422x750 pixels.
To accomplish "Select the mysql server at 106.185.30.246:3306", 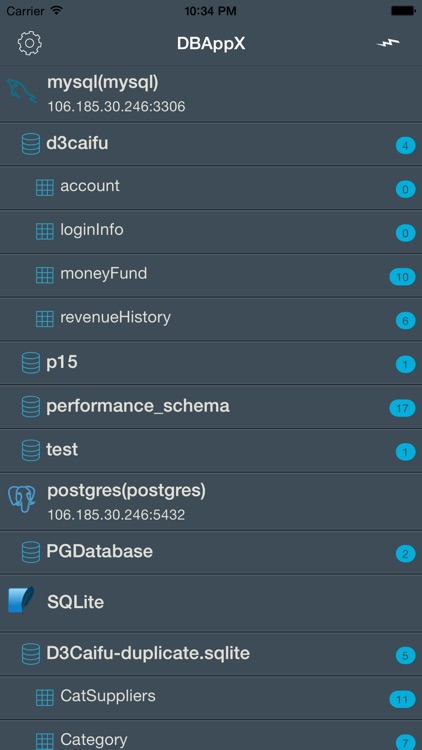I will click(x=211, y=93).
